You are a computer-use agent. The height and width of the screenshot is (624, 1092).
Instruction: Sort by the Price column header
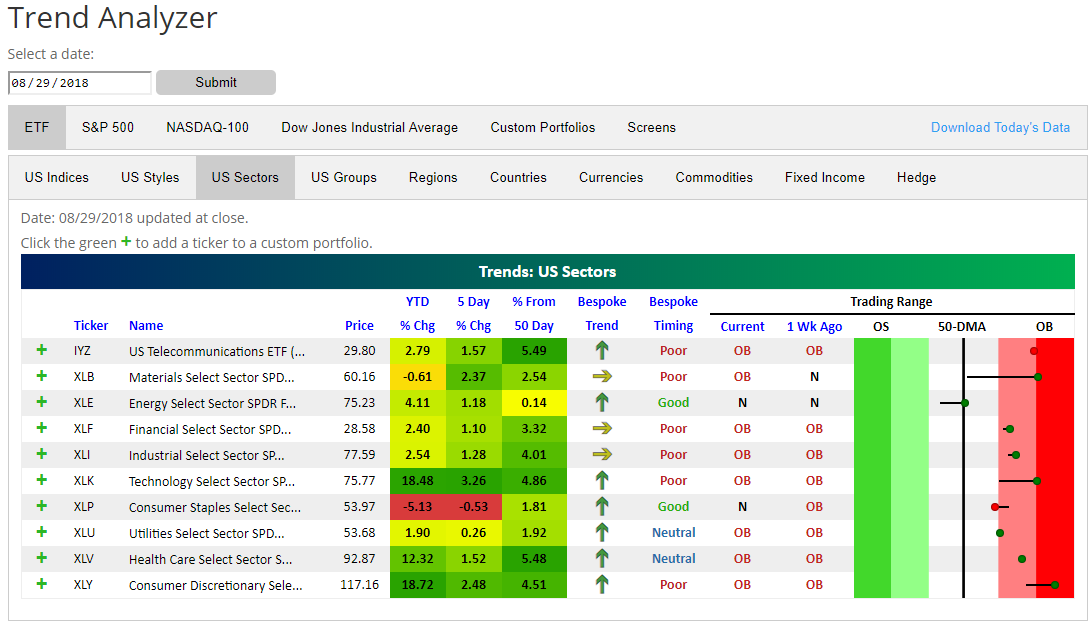pyautogui.click(x=359, y=325)
